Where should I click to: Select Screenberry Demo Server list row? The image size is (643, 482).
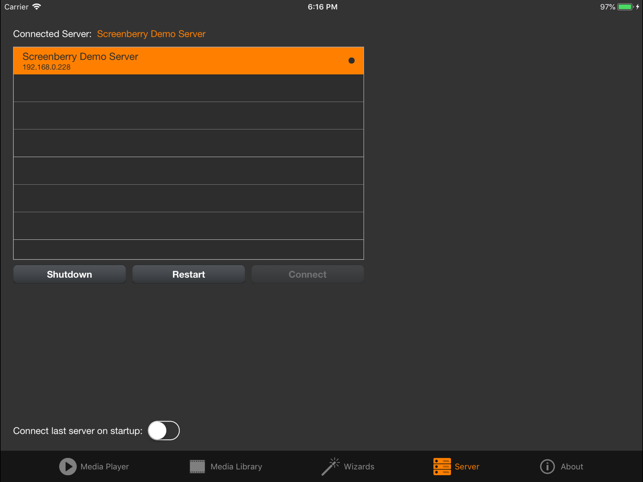point(189,61)
